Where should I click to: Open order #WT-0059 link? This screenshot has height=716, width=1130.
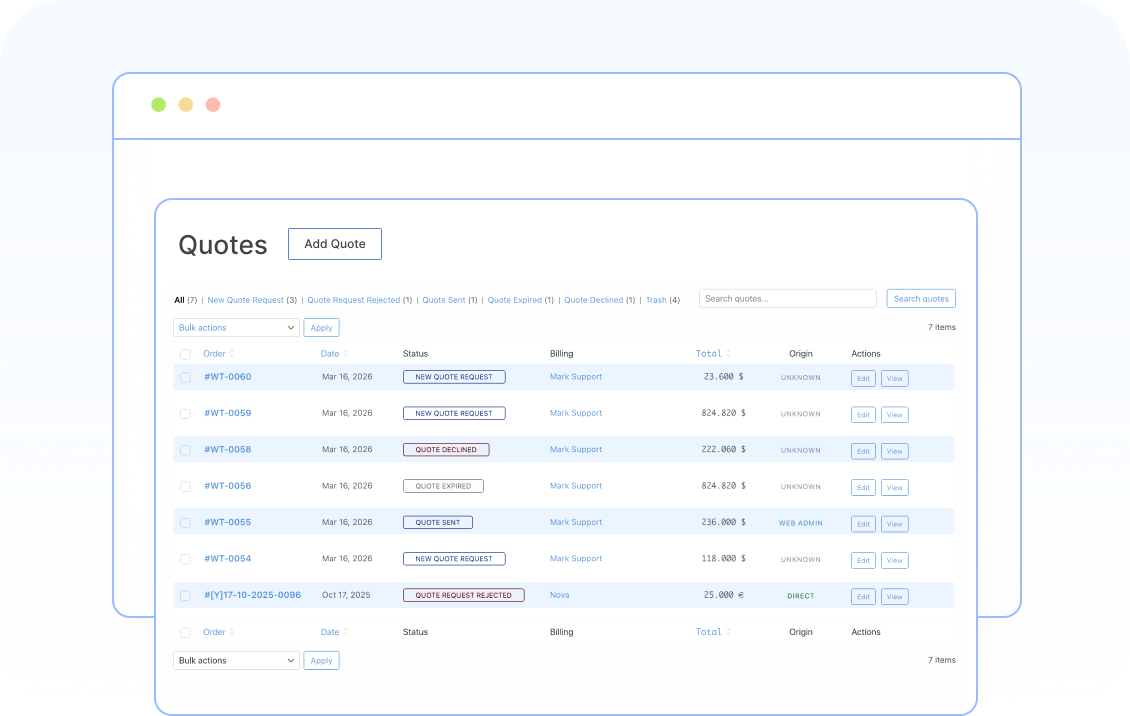pyautogui.click(x=228, y=413)
